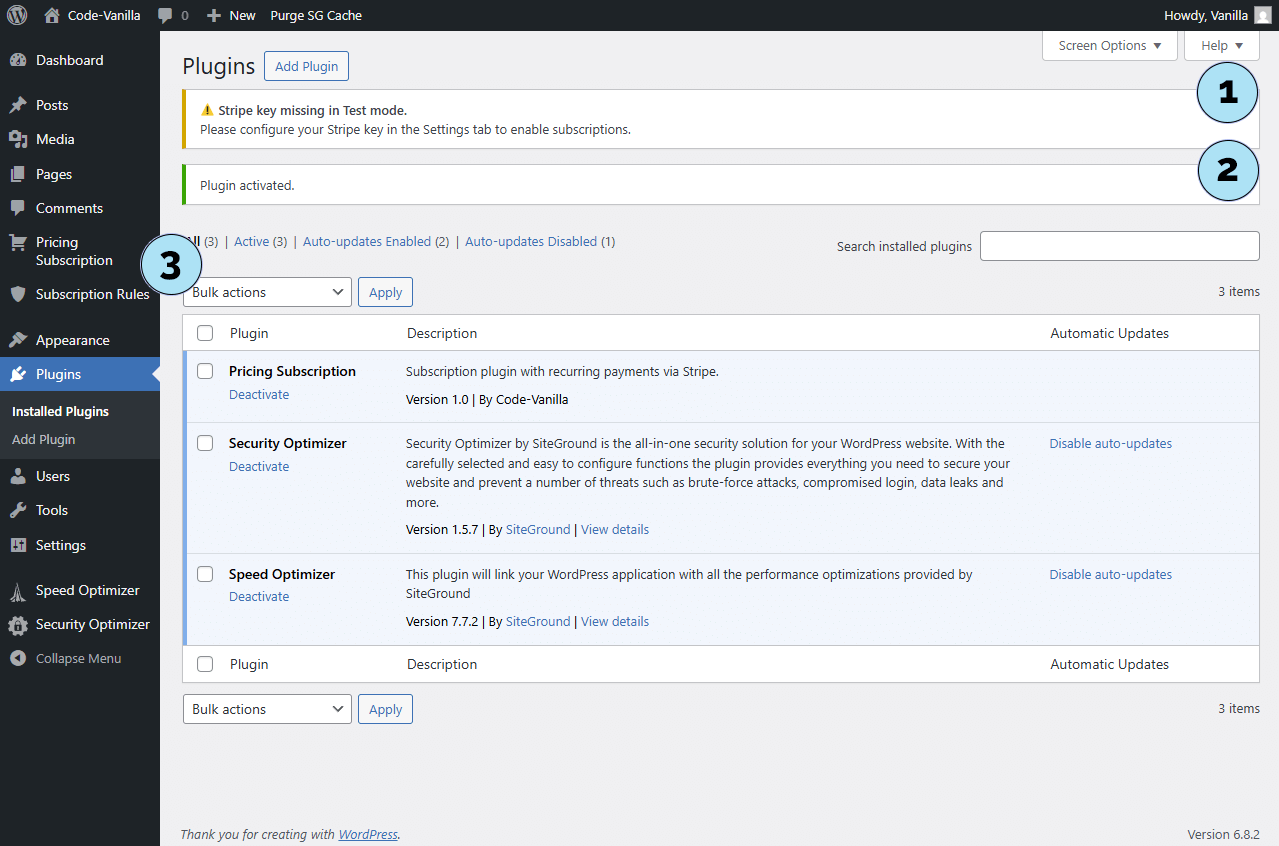Toggle the select-all checkbox in table header
Screen dimensions: 1279x846
point(205,333)
